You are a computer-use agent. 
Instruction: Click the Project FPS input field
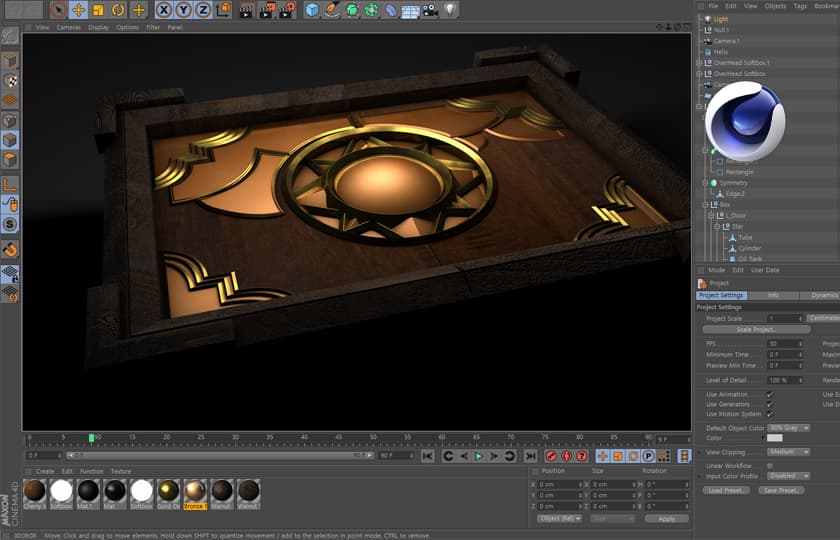(x=785, y=343)
